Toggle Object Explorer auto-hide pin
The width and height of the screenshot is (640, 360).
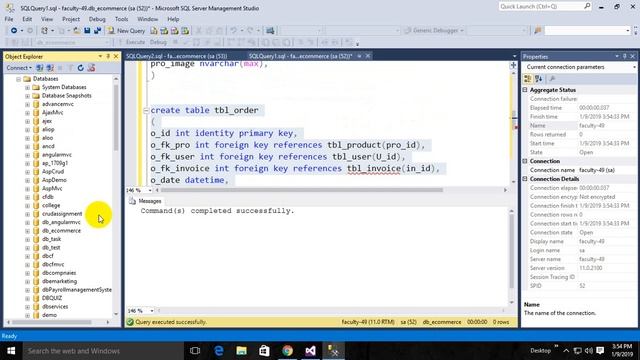pyautogui.click(x=108, y=56)
